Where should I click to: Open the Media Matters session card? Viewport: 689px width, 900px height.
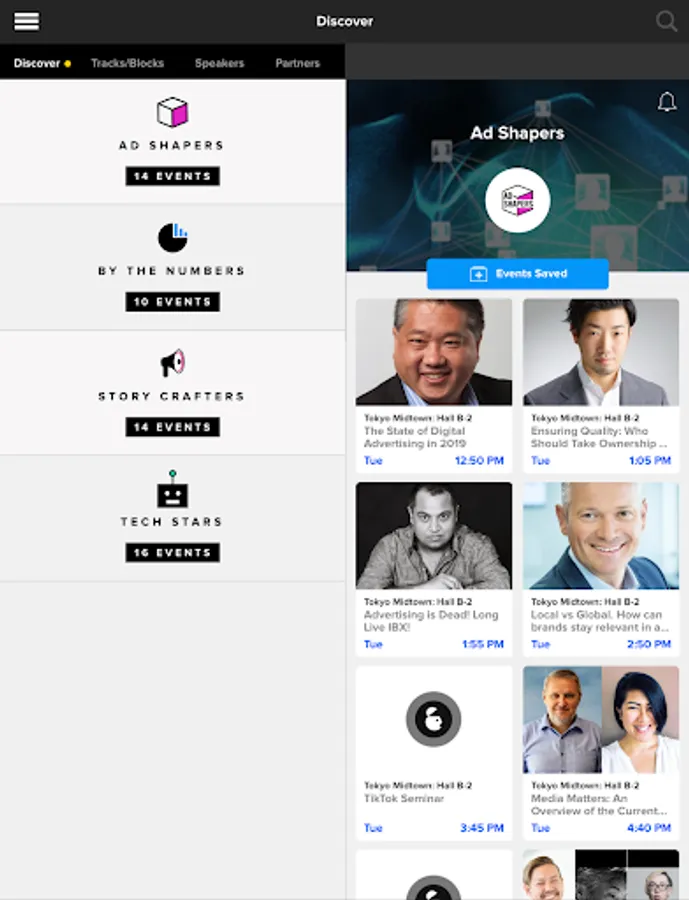(x=601, y=752)
